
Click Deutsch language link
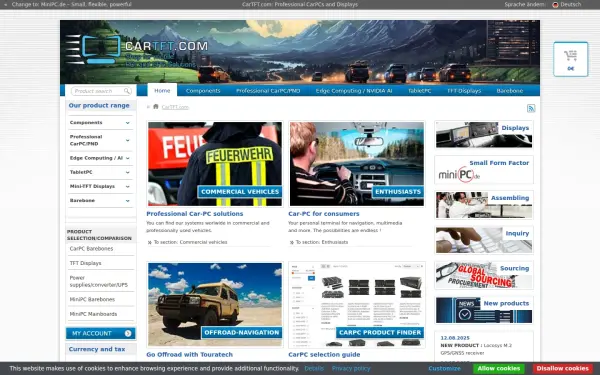point(571,5)
